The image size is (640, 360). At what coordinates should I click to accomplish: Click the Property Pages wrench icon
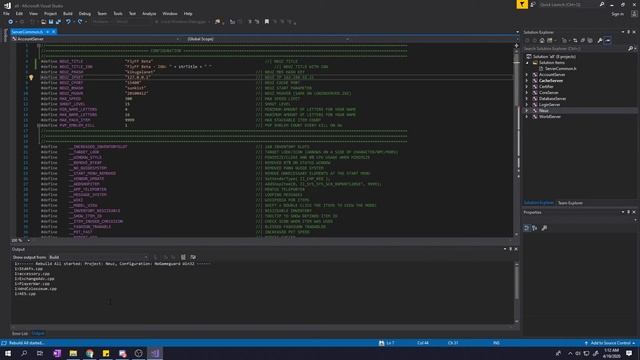click(544, 228)
